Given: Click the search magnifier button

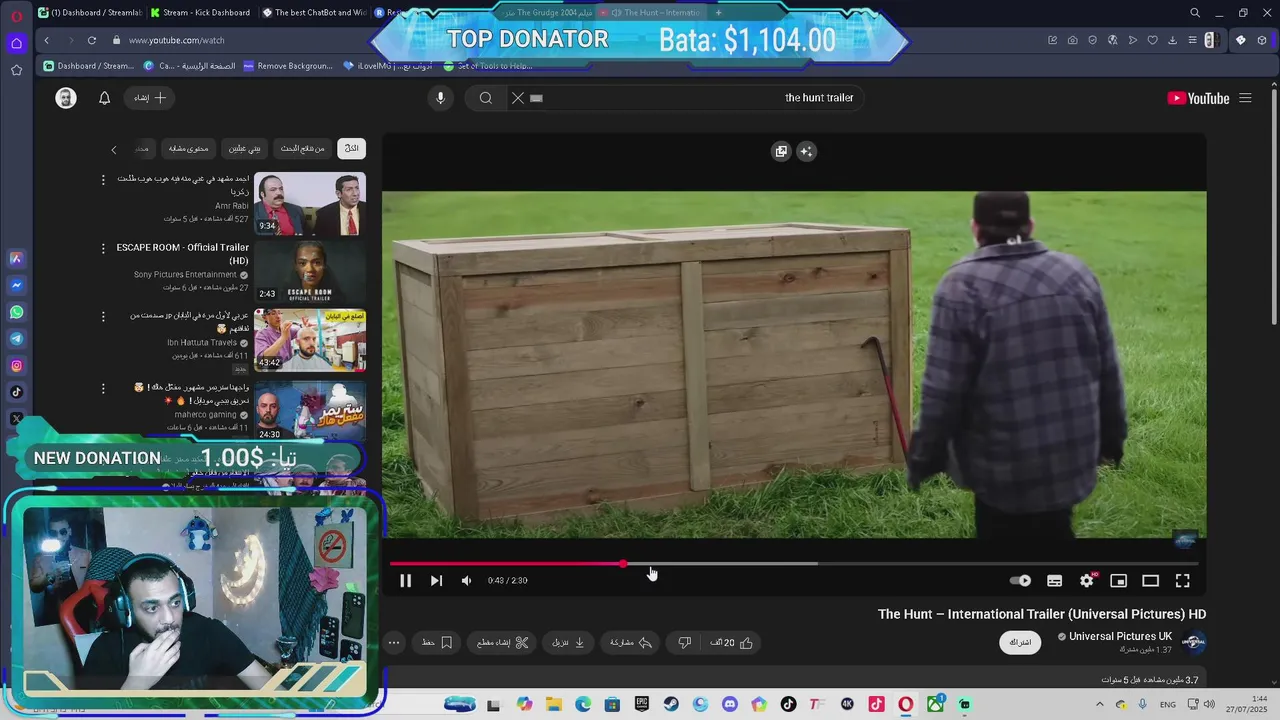Looking at the screenshot, I should click(485, 98).
